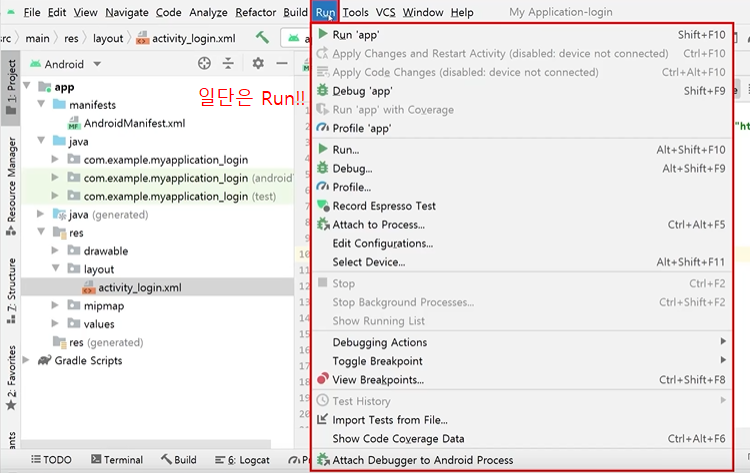The width and height of the screenshot is (750, 473).
Task: Click the Profile 'app' gauge icon
Action: click(x=323, y=128)
